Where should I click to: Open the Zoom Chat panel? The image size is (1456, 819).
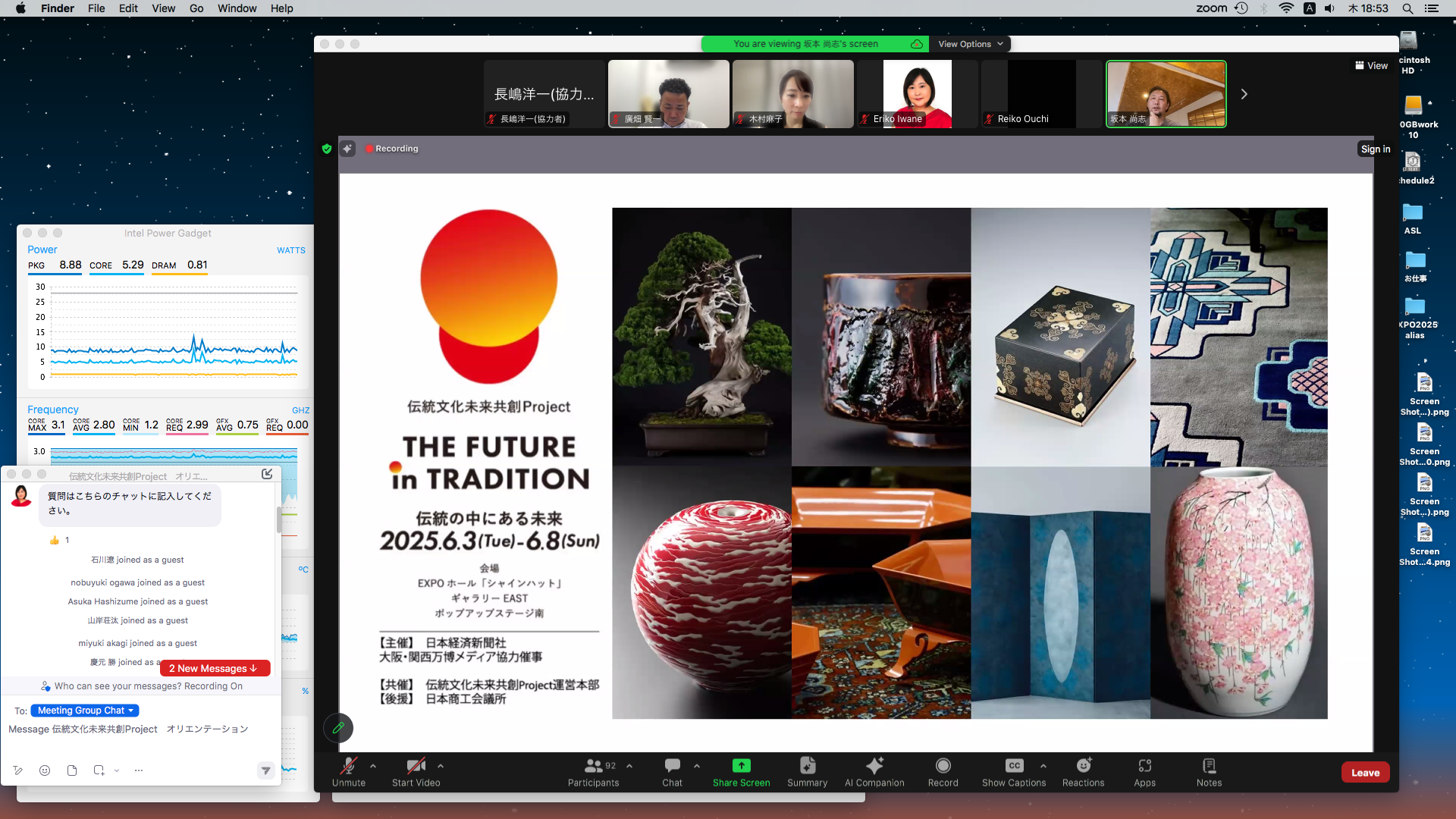(672, 771)
